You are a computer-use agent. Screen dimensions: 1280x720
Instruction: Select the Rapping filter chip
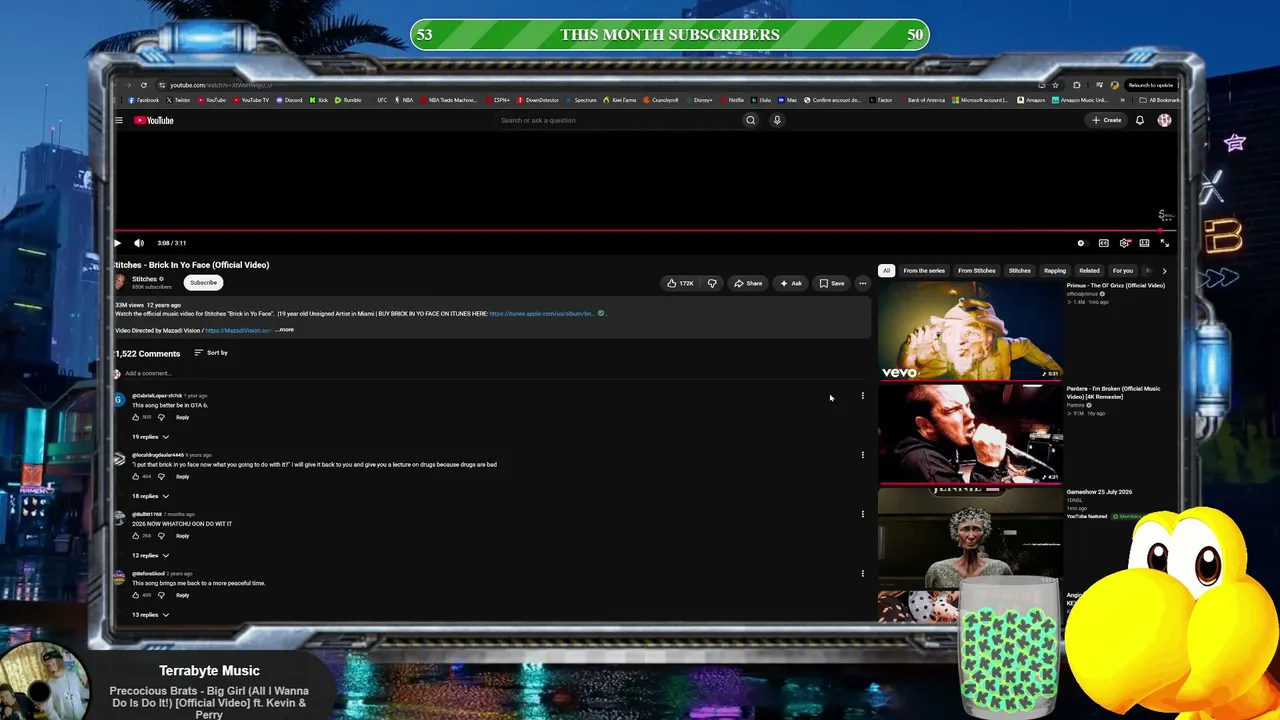tap(1055, 271)
